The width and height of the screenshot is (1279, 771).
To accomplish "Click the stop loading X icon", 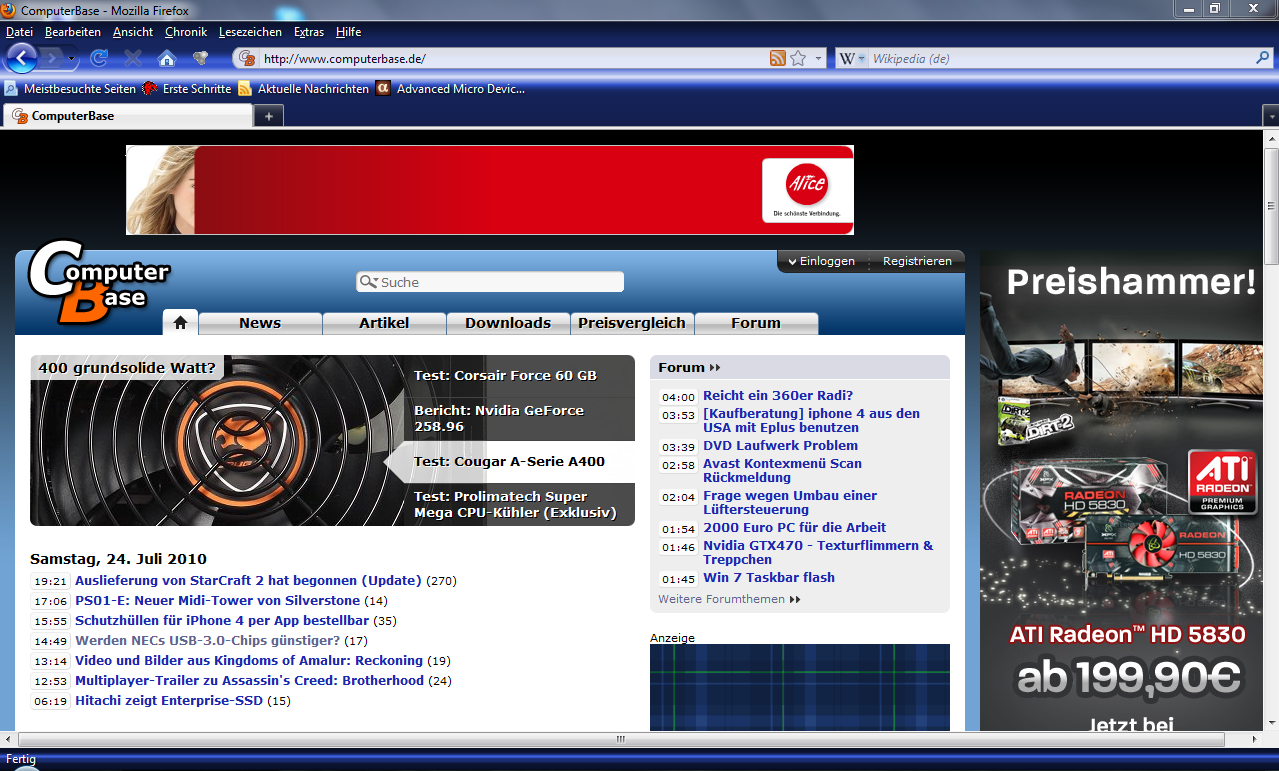I will (133, 59).
